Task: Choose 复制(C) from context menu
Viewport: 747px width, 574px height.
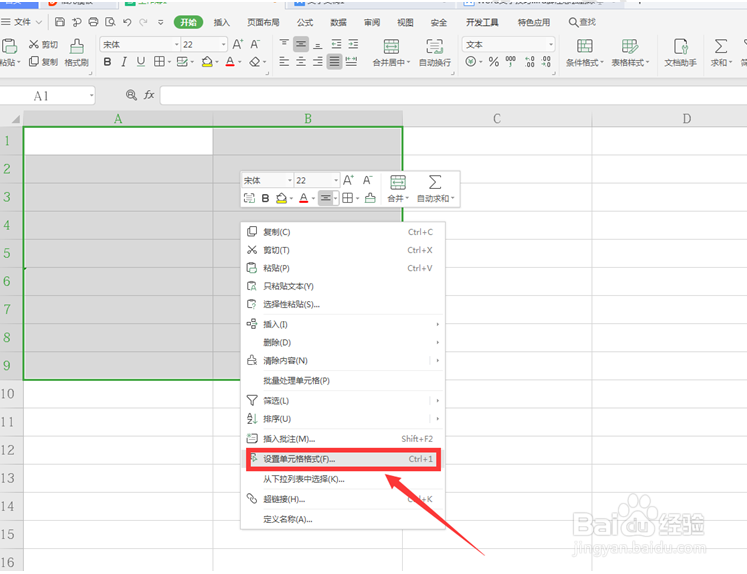Action: (343, 232)
